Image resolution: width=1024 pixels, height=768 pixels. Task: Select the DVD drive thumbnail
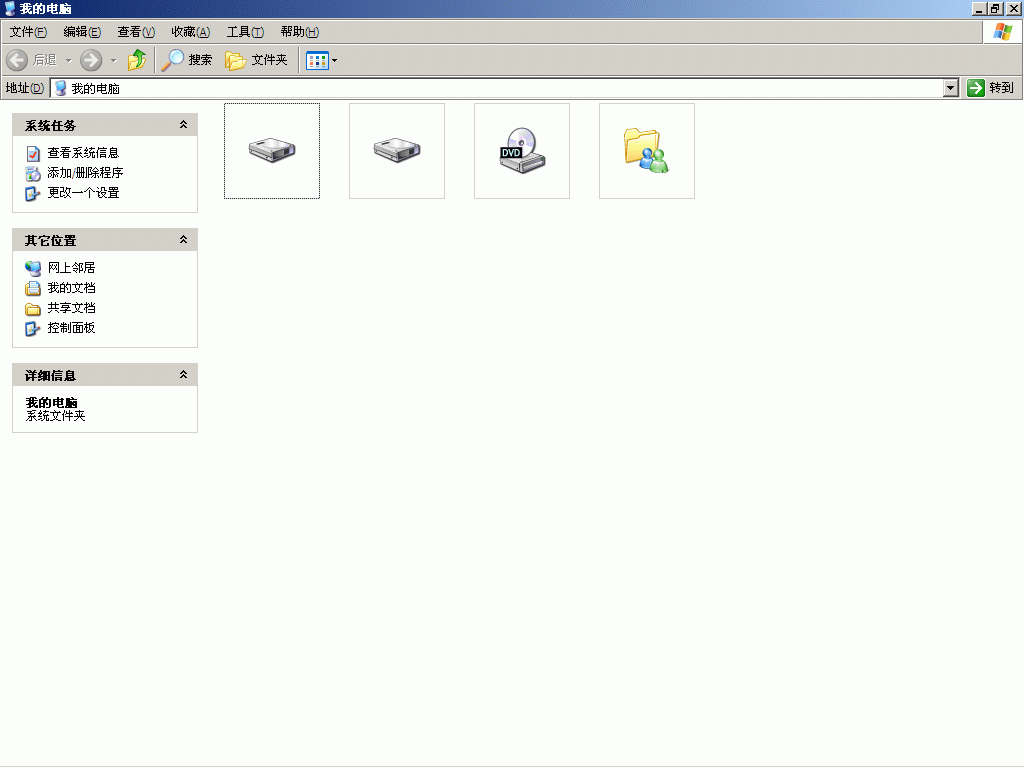[522, 151]
